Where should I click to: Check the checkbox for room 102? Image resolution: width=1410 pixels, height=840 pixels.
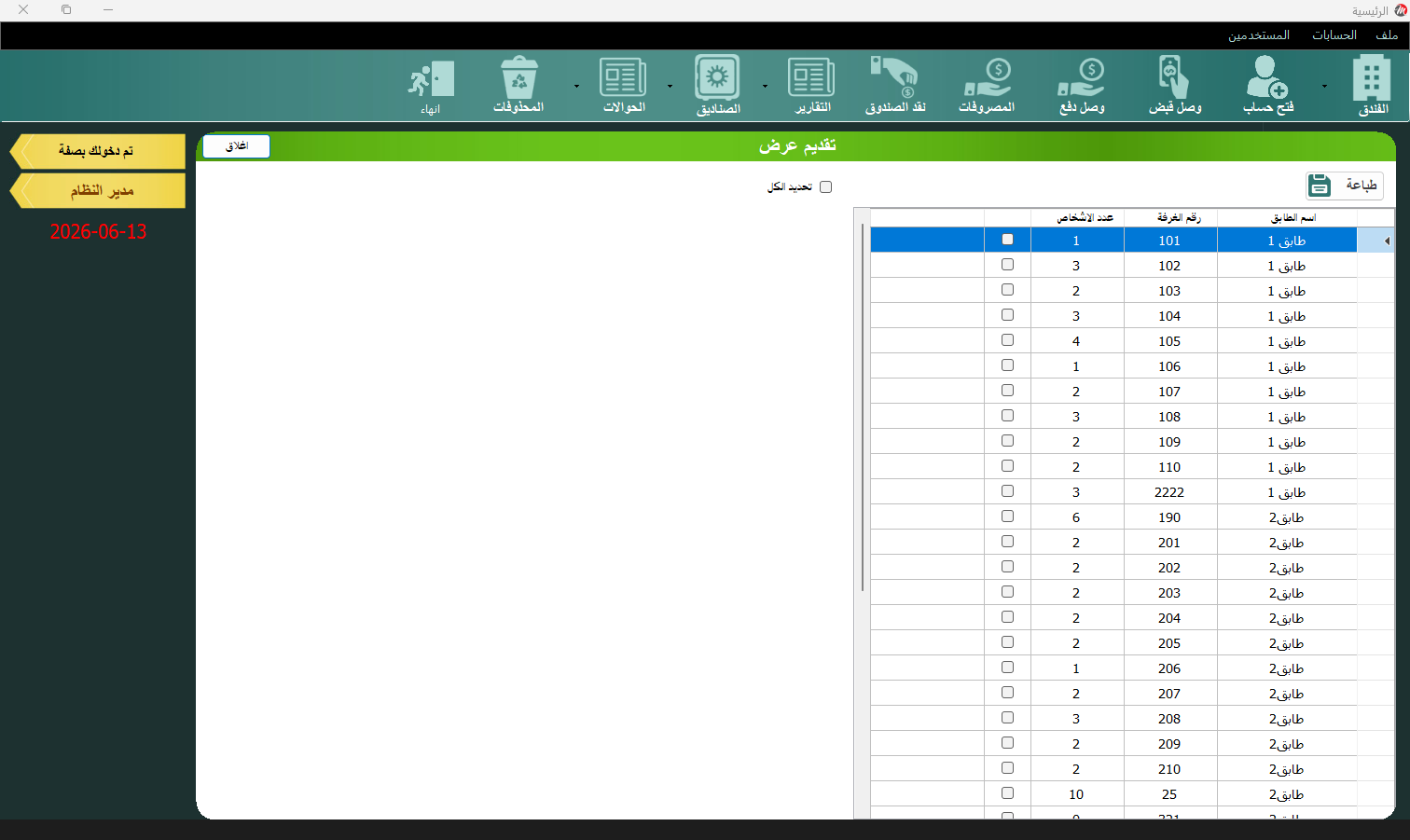(x=1007, y=265)
